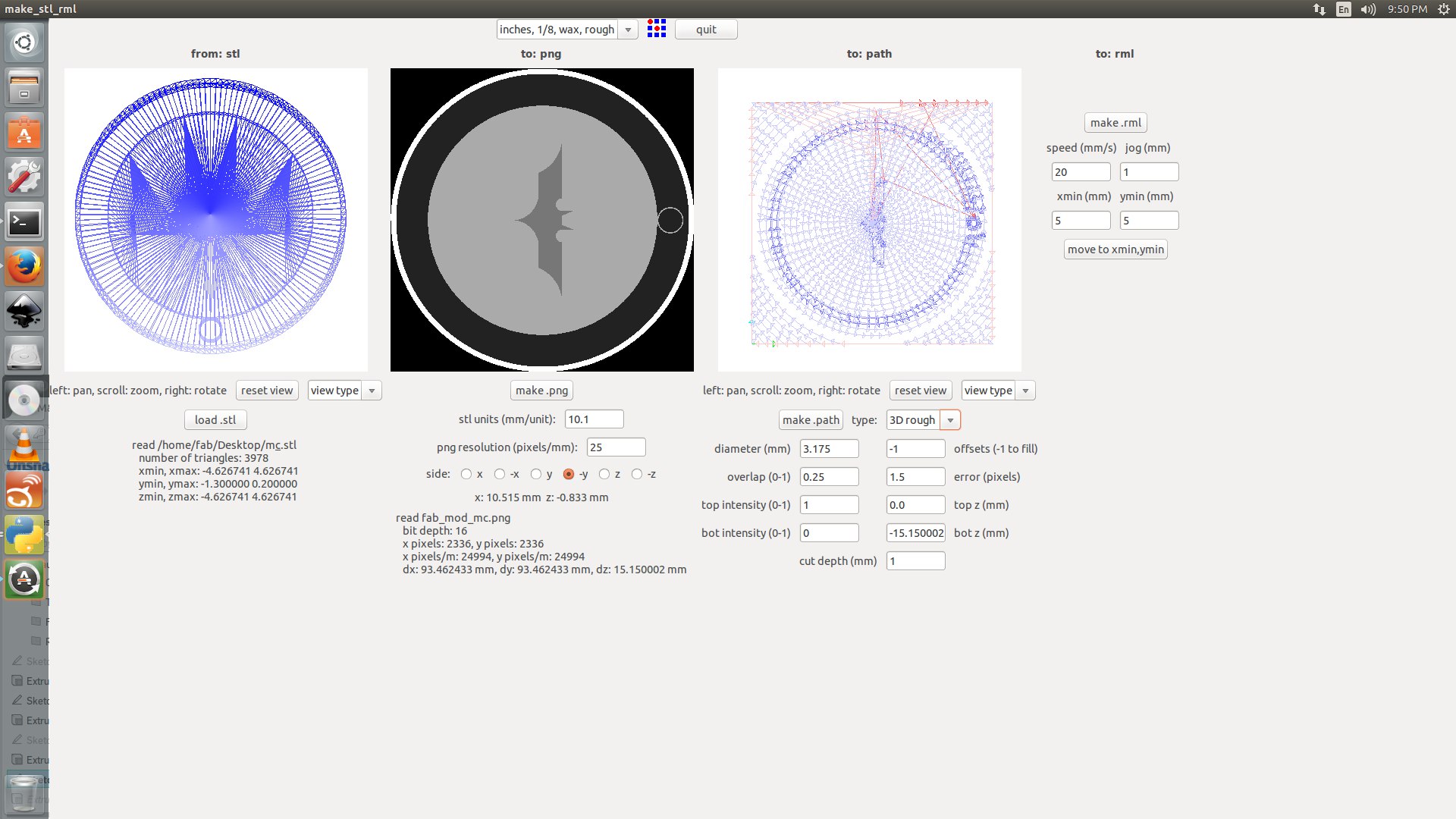Expand the inches, 1/8, wax, rough dropdown
The width and height of the screenshot is (1456, 819).
coord(627,30)
